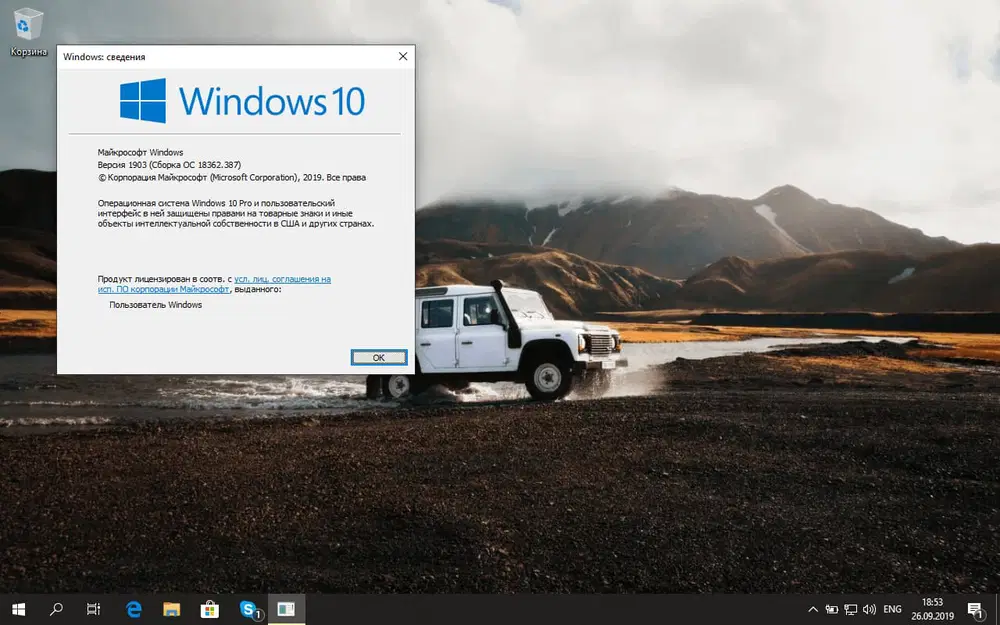
Task: Open Skype with its pending notification
Action: point(248,608)
